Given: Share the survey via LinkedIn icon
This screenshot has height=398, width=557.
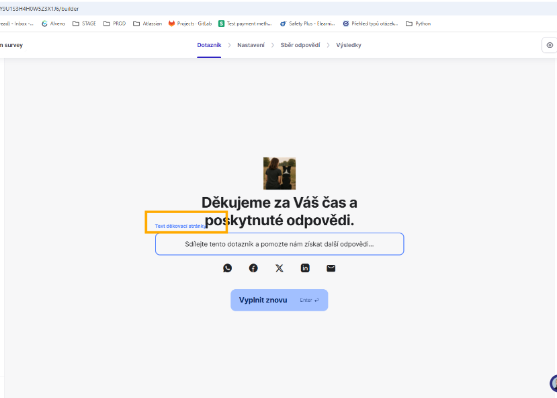Looking at the screenshot, I should tap(305, 268).
